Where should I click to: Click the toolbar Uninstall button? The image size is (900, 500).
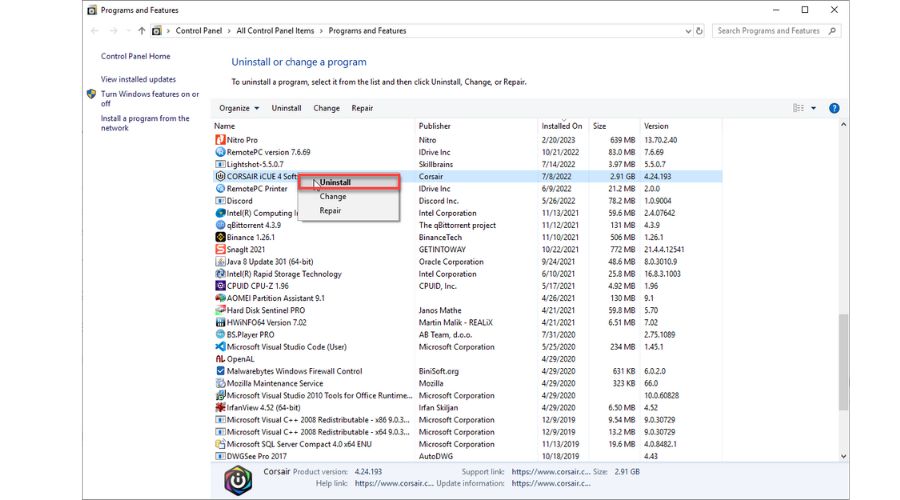(x=286, y=108)
